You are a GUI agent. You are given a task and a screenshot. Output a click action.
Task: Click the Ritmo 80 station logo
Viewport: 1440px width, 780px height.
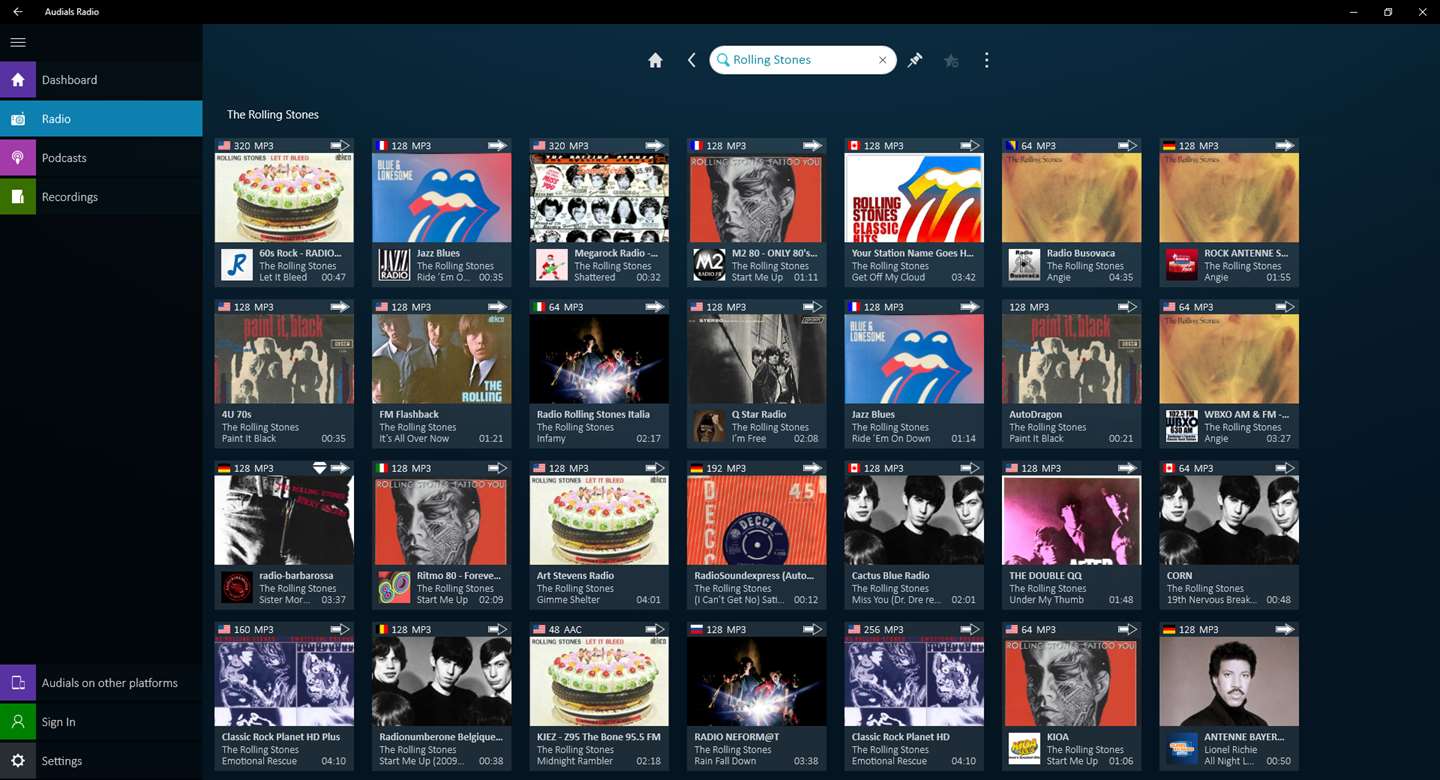394,587
